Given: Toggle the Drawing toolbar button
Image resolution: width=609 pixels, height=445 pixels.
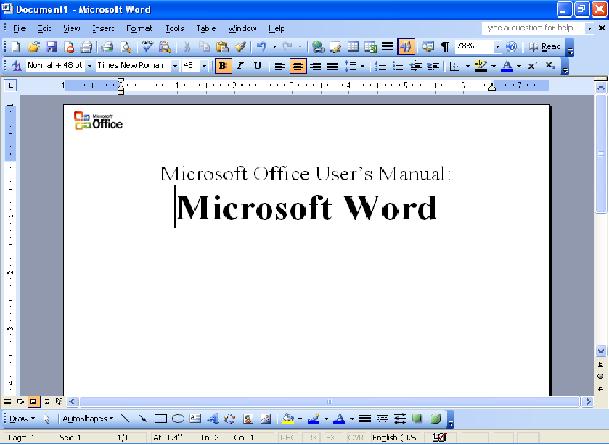Looking at the screenshot, I should point(406,47).
